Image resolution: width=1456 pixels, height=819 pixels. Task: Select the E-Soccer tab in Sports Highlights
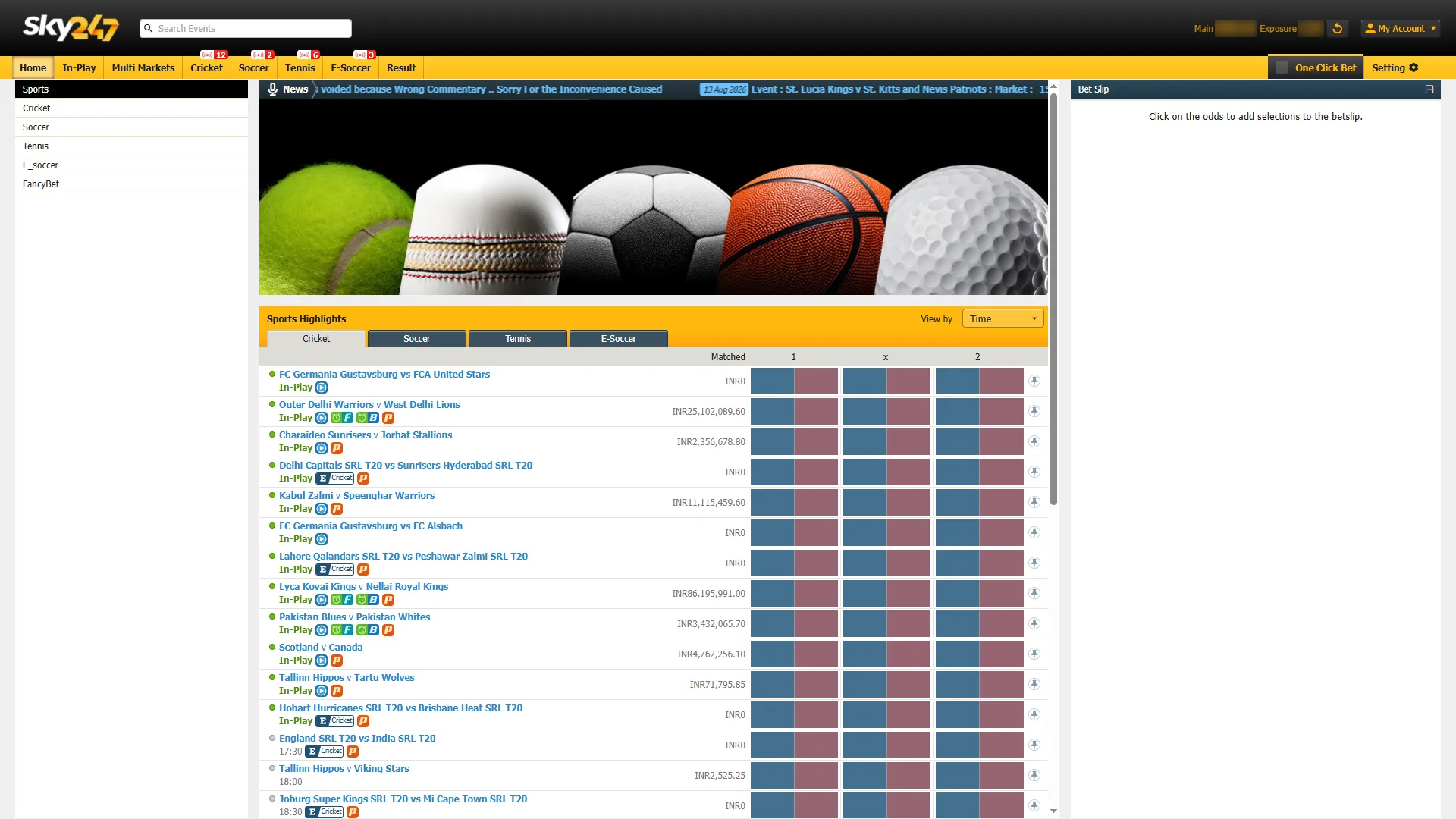[619, 339]
